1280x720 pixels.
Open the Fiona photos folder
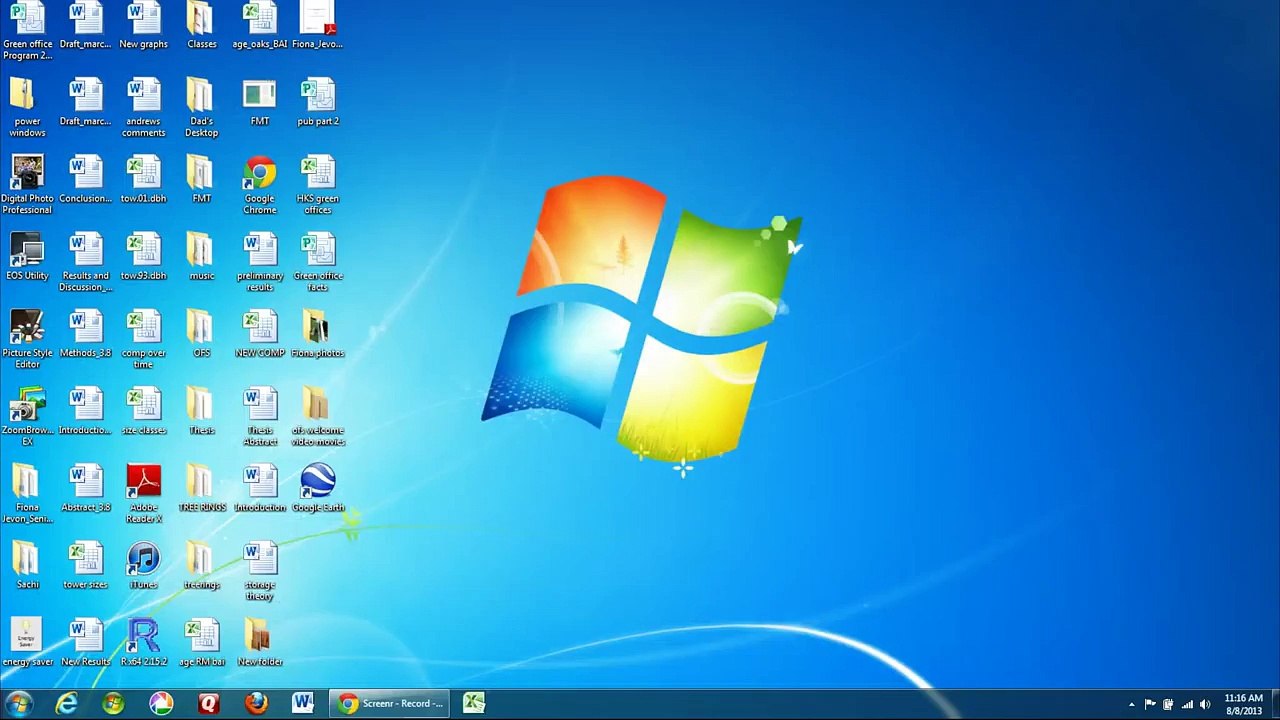[317, 334]
